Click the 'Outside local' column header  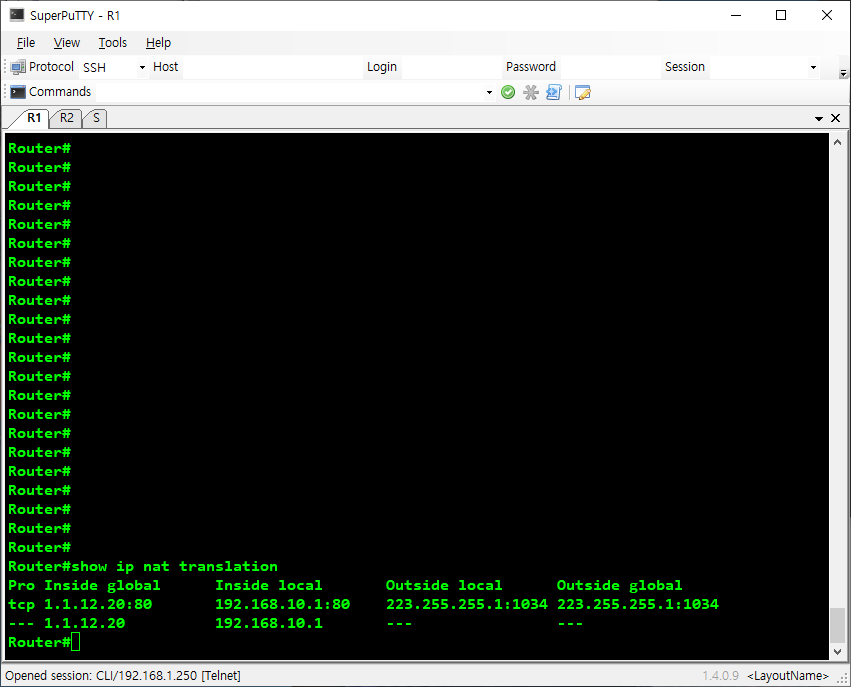point(444,586)
